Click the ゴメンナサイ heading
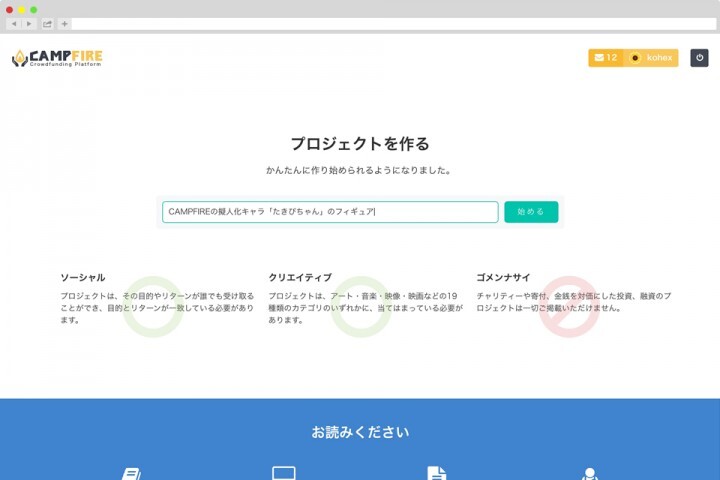Image resolution: width=720 pixels, height=480 pixels. 503,277
